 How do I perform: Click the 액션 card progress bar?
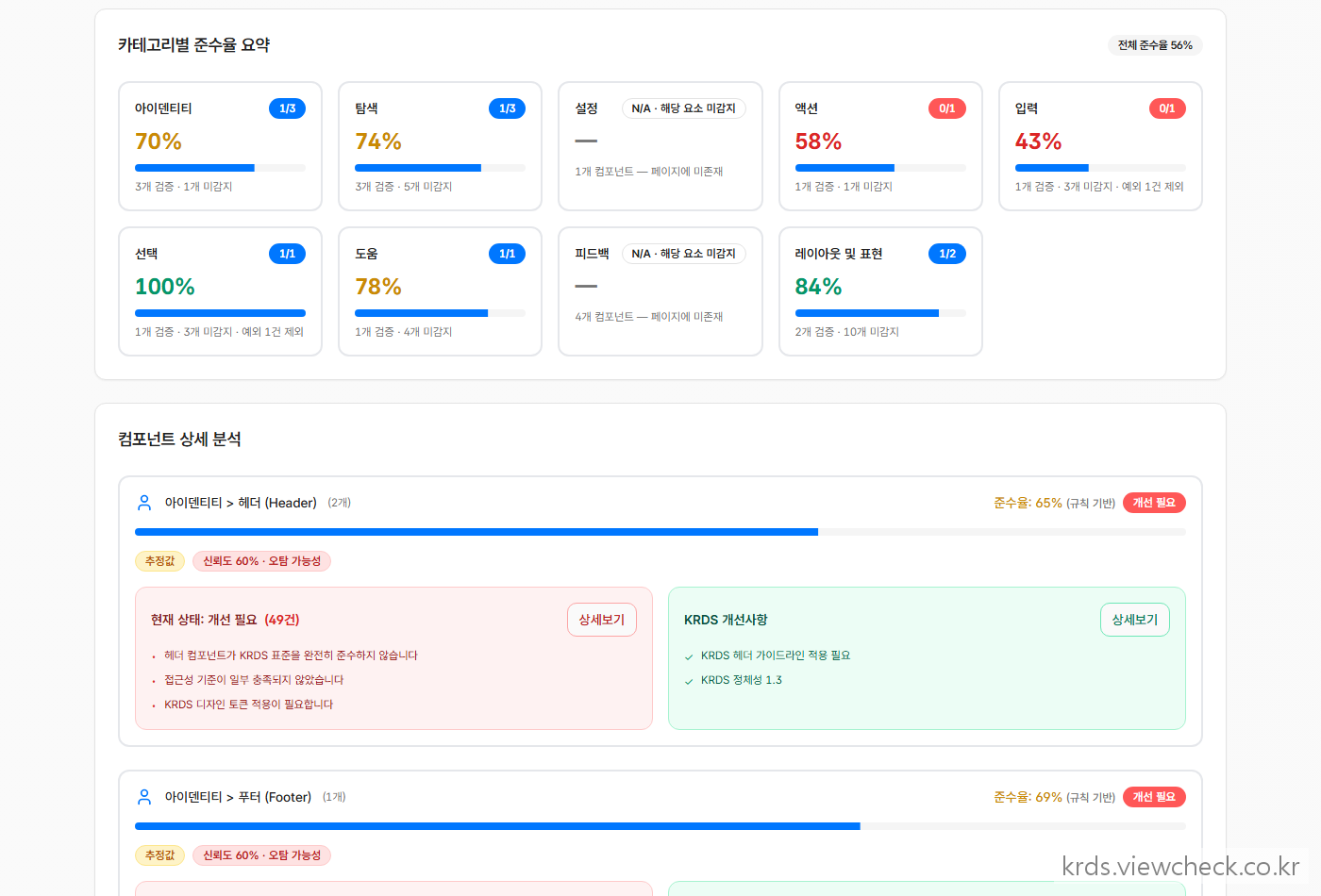(880, 168)
